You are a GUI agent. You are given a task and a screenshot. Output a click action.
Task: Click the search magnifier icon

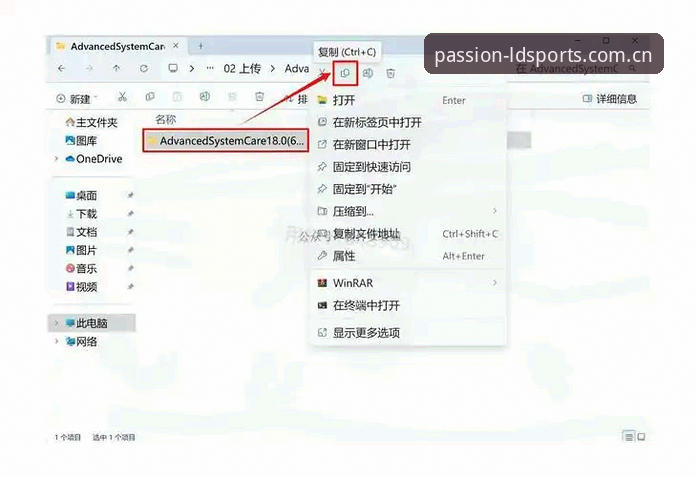(x=632, y=68)
